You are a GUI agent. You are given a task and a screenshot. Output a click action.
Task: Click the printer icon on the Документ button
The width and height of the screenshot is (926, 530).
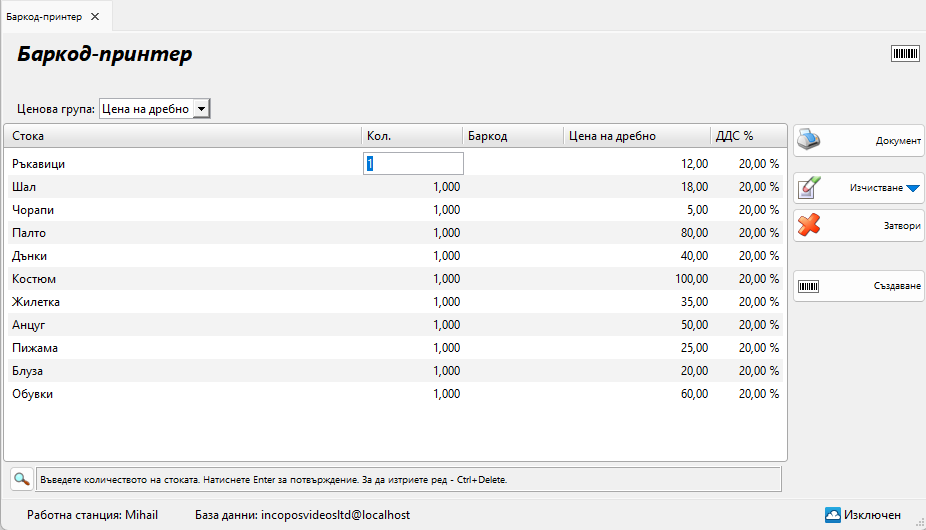pos(809,140)
